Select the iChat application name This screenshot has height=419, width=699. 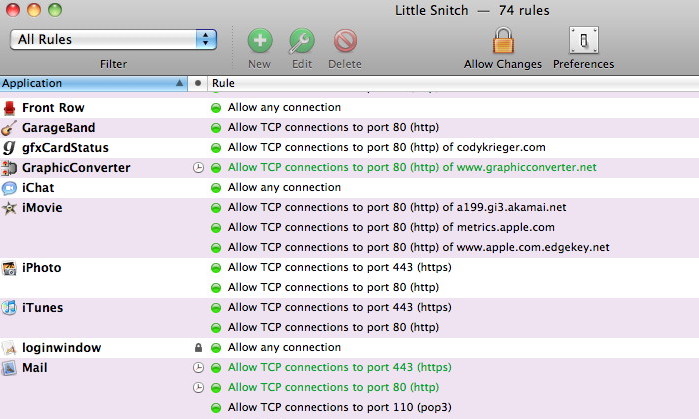(38, 188)
